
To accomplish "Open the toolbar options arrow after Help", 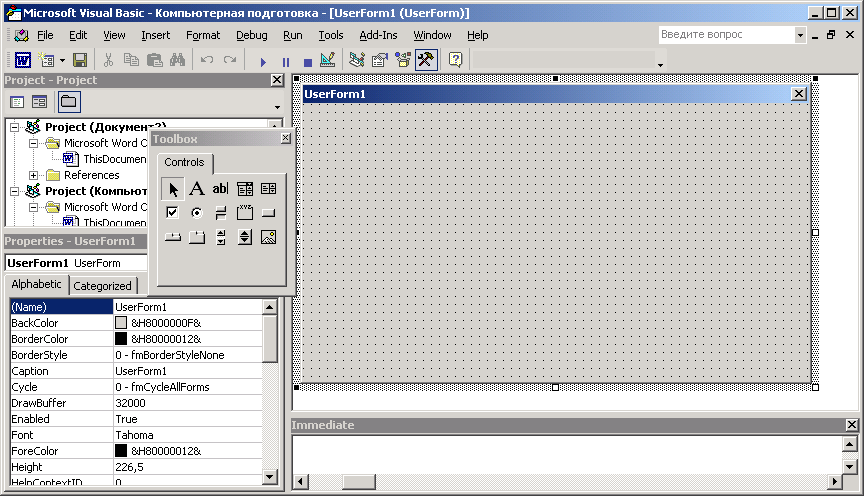I will coord(660,65).
